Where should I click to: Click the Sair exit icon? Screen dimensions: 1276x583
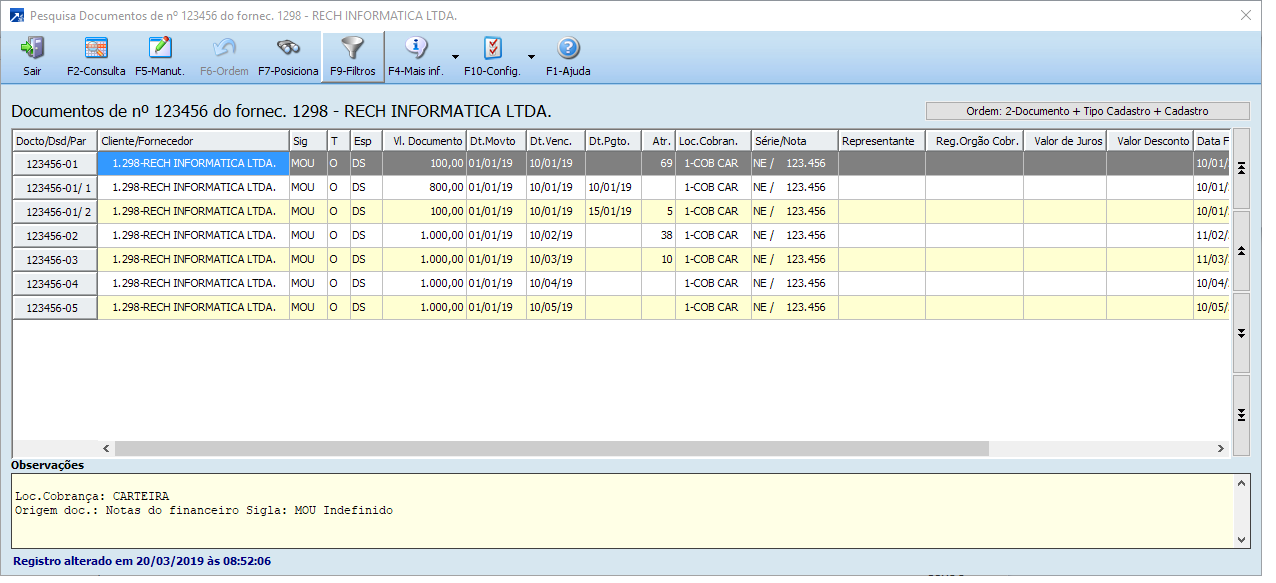coord(32,49)
